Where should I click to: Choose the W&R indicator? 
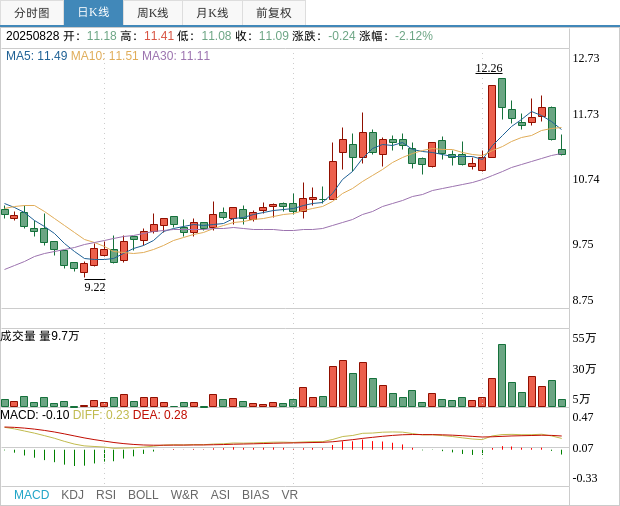coord(184,495)
